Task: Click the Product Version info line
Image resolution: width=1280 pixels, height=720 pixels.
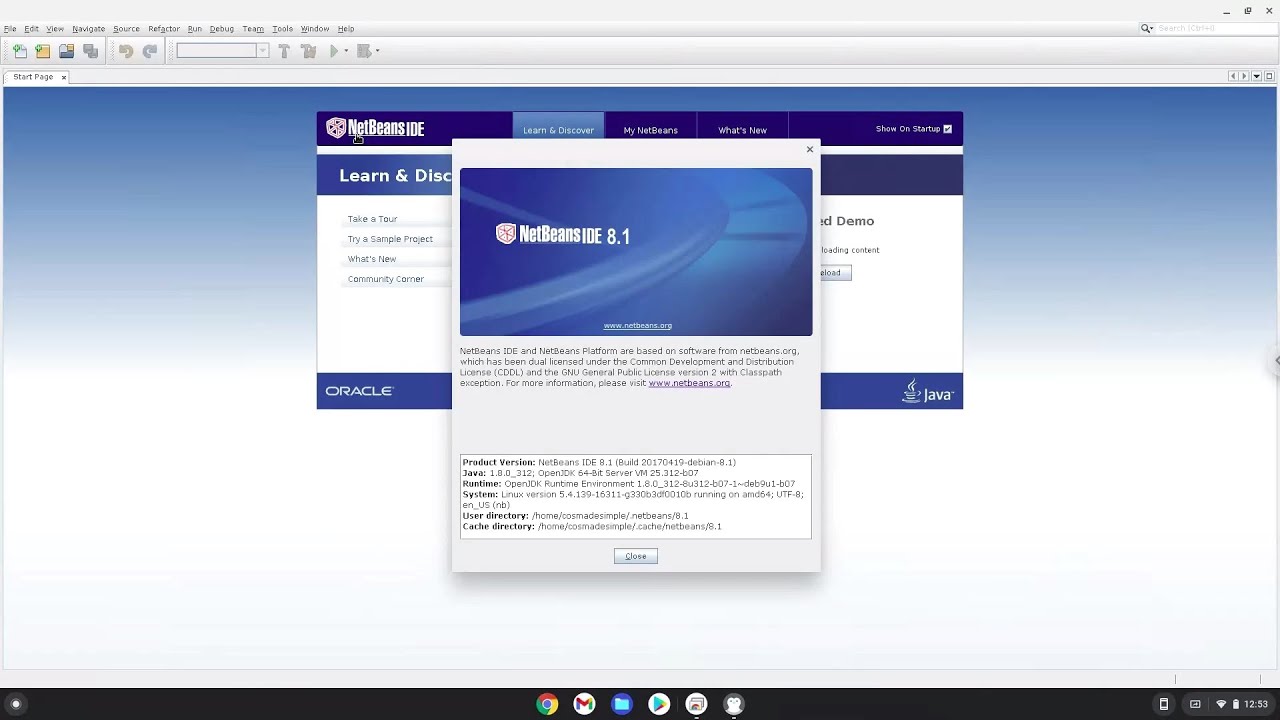Action: click(x=599, y=462)
